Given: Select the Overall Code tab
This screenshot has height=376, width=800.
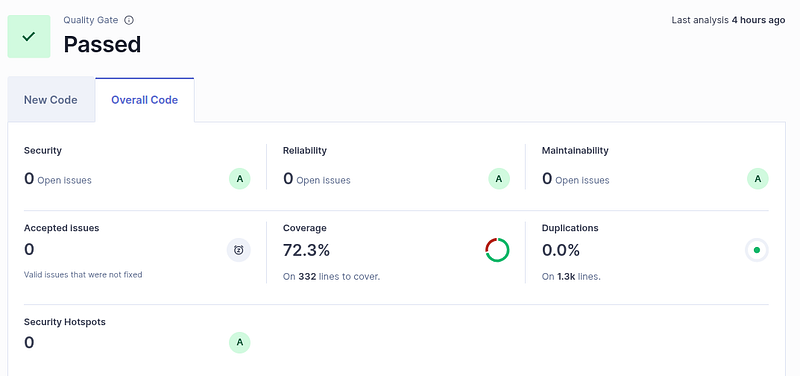Looking at the screenshot, I should pos(144,99).
